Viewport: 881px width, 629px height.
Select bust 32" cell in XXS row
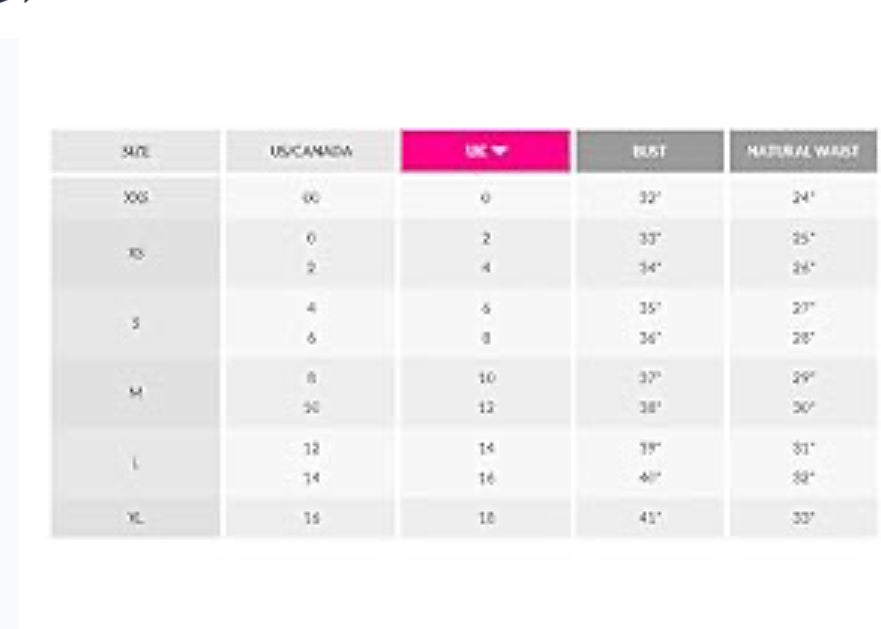point(650,197)
